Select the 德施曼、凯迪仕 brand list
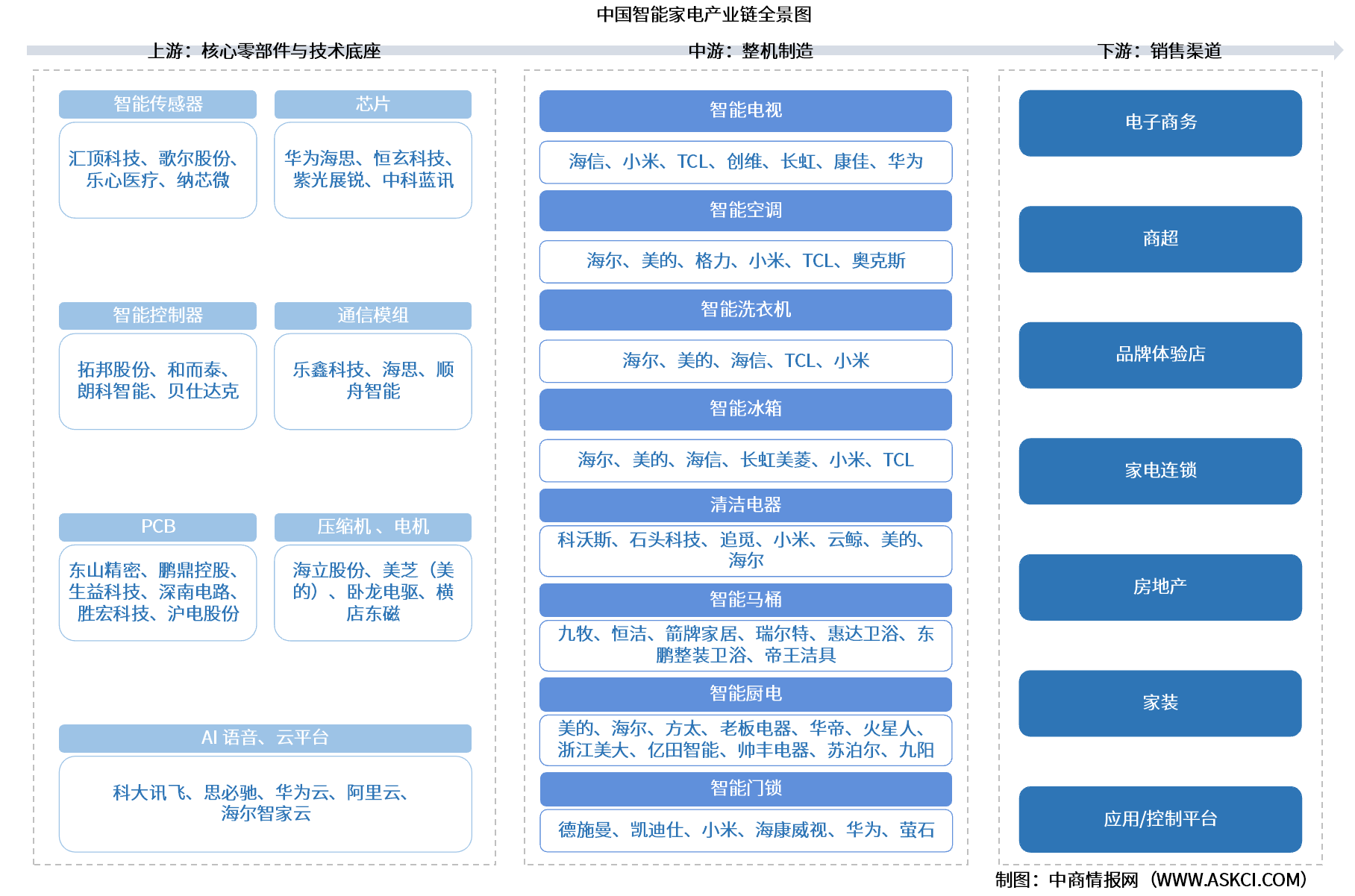This screenshot has height=896, width=1355. pos(745,830)
